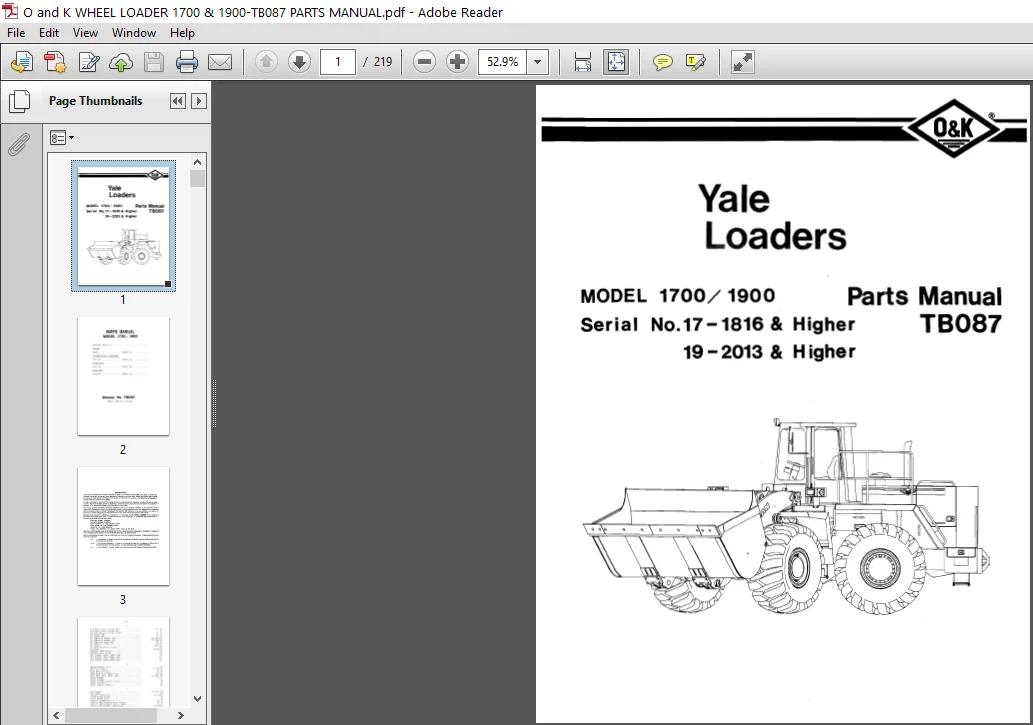Select the fourth page thumbnail
This screenshot has width=1033, height=725.
[x=123, y=662]
